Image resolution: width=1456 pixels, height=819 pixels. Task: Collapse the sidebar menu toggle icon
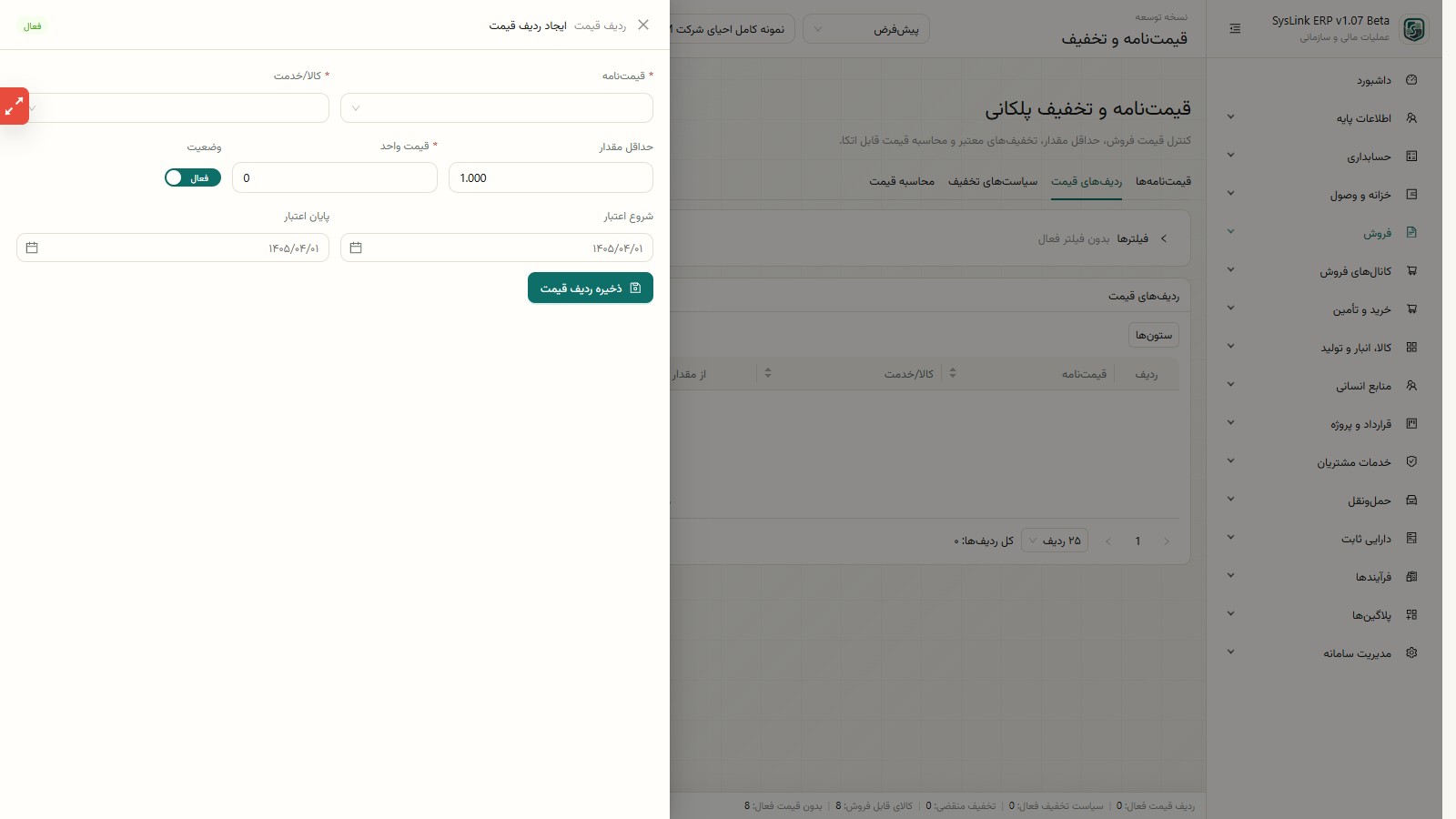click(x=1235, y=29)
